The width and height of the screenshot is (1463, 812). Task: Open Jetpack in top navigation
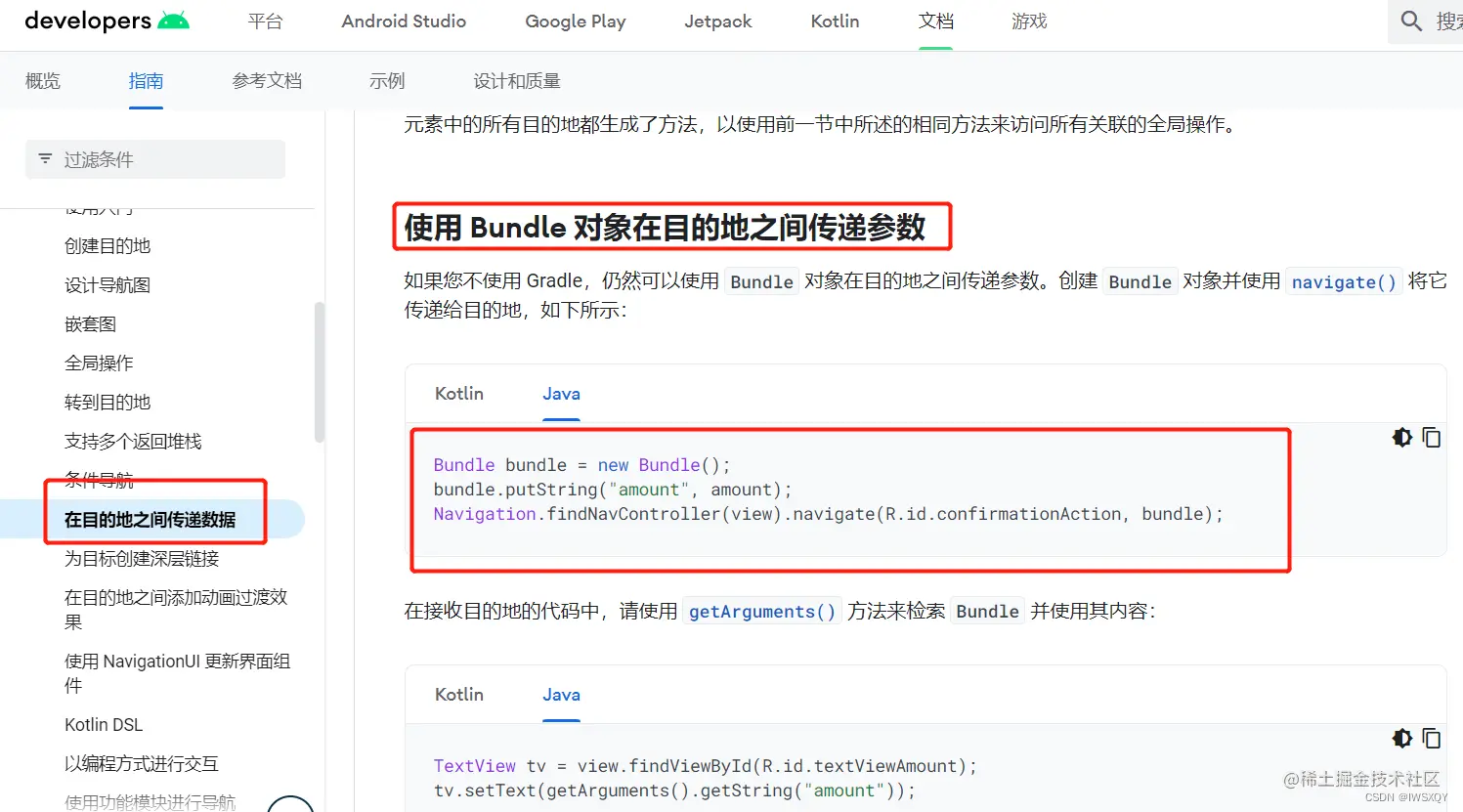718,21
